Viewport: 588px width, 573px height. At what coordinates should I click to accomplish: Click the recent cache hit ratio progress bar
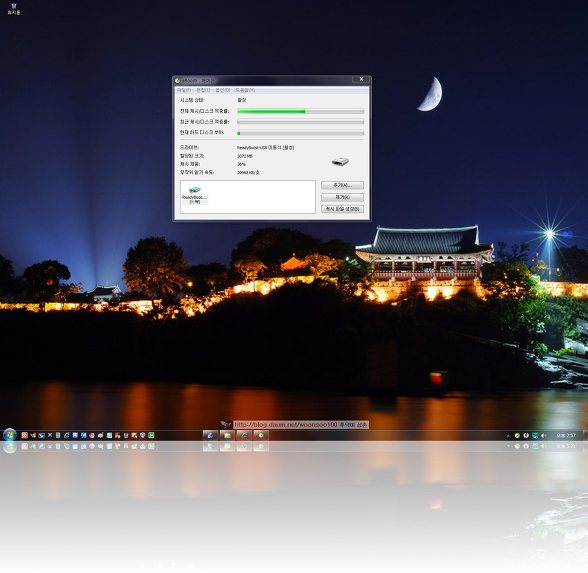[300, 122]
